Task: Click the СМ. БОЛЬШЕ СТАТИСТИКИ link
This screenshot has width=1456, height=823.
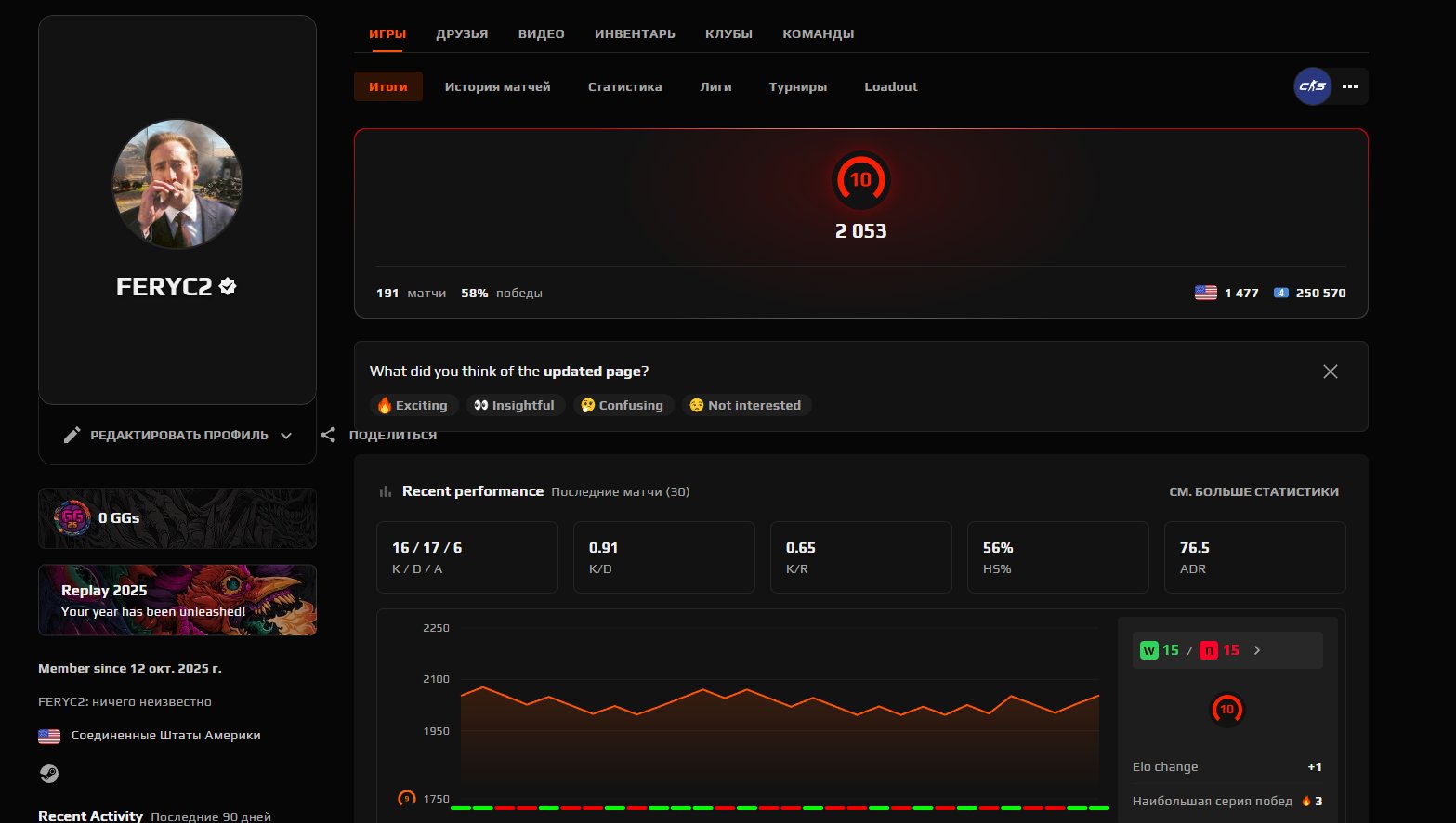Action: pos(1254,492)
